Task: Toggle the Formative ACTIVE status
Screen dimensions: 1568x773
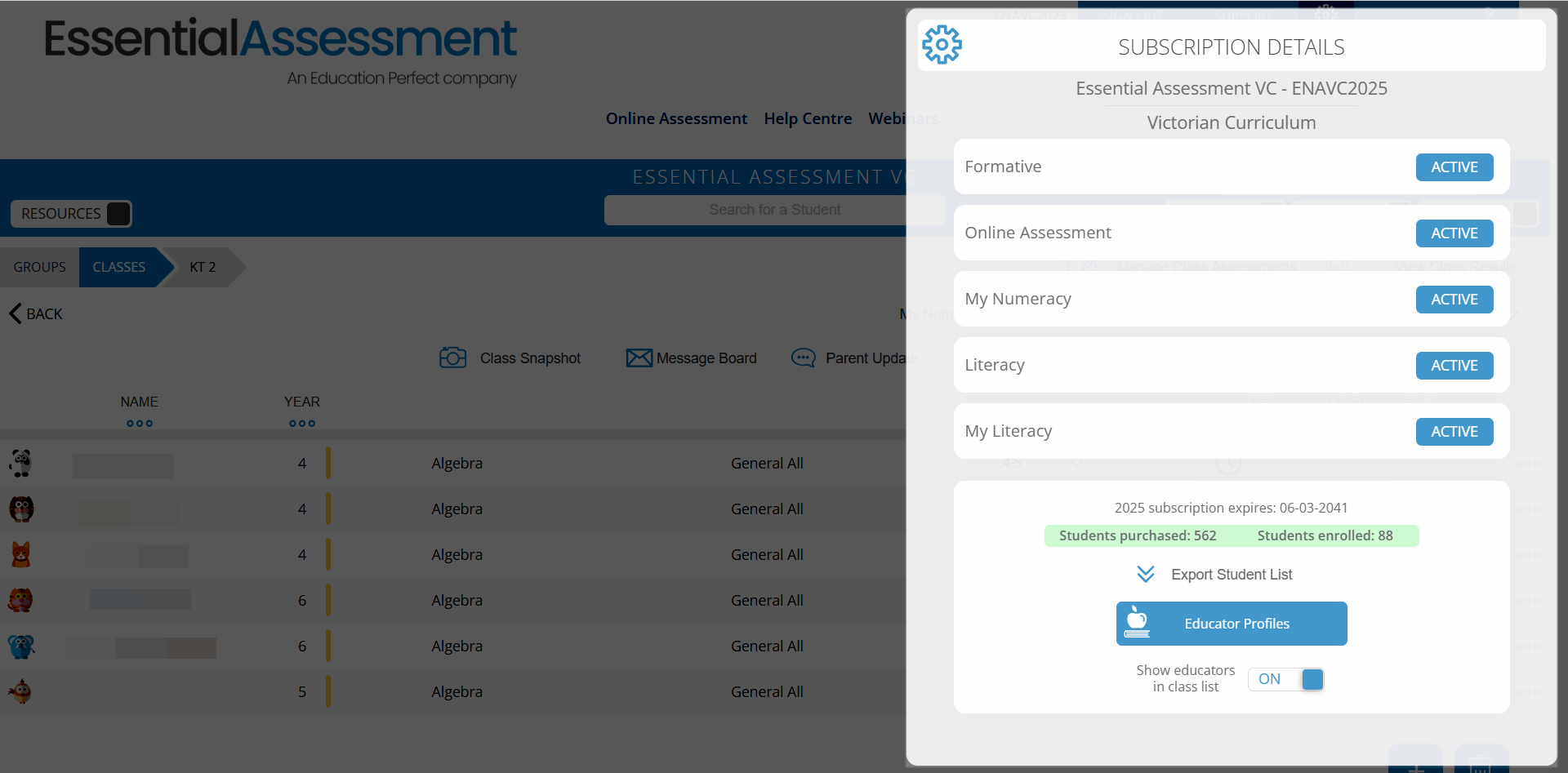Action: coord(1454,167)
